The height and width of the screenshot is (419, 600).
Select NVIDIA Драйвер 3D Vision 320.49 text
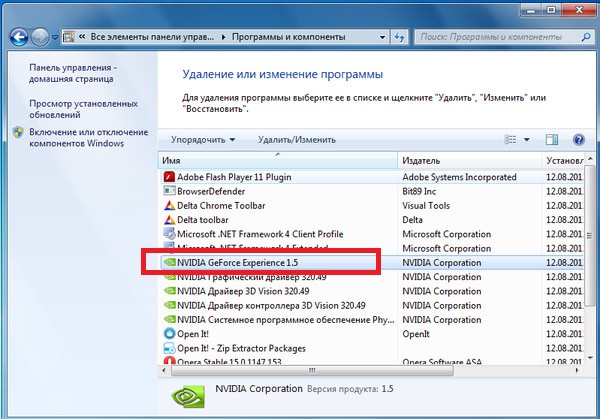243,291
